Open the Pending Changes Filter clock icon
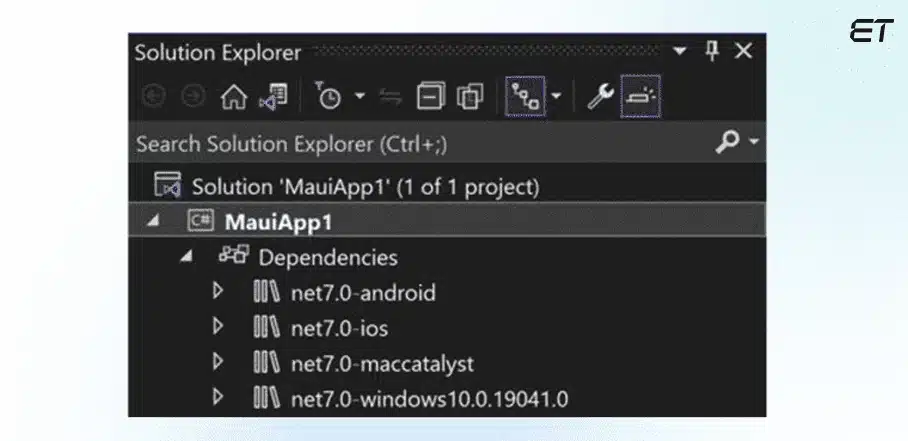 (328, 95)
